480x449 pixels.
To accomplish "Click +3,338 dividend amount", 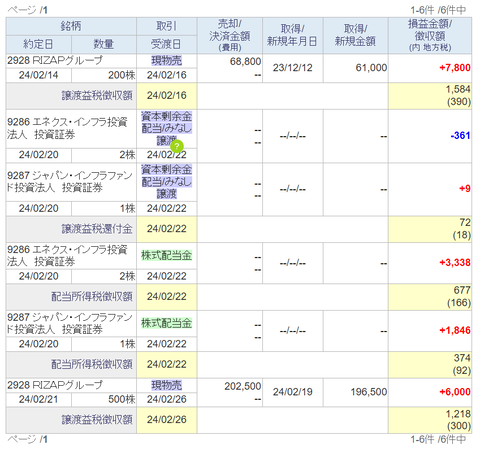I will pos(455,263).
